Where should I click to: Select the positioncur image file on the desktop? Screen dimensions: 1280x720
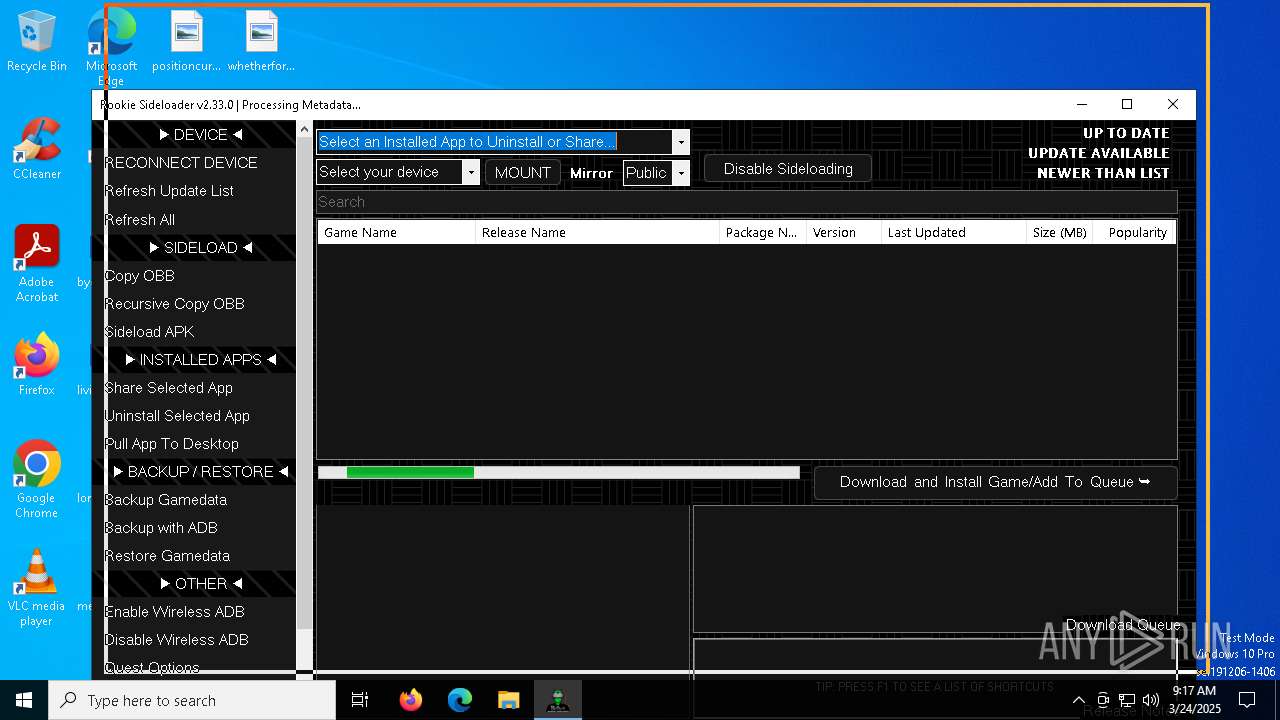(186, 42)
